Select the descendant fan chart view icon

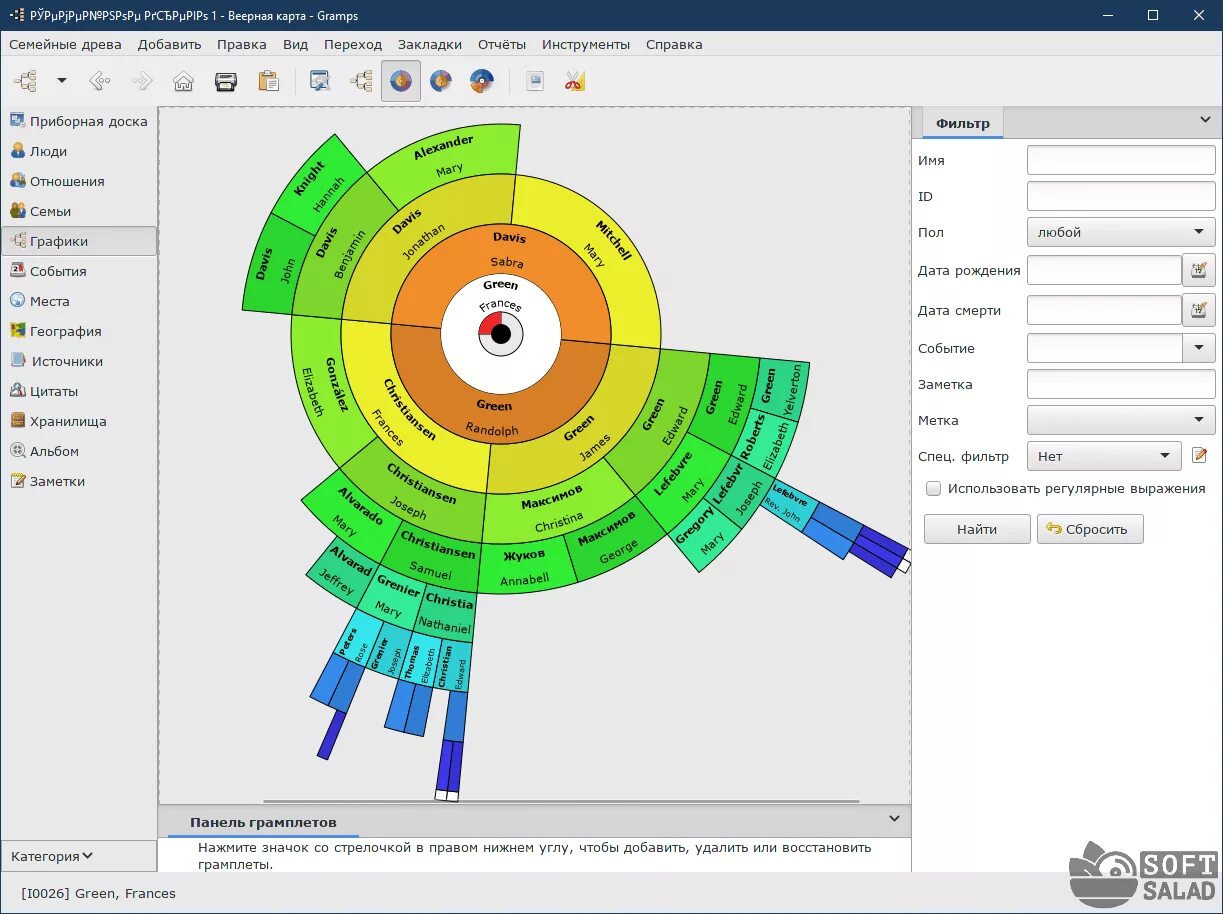441,81
